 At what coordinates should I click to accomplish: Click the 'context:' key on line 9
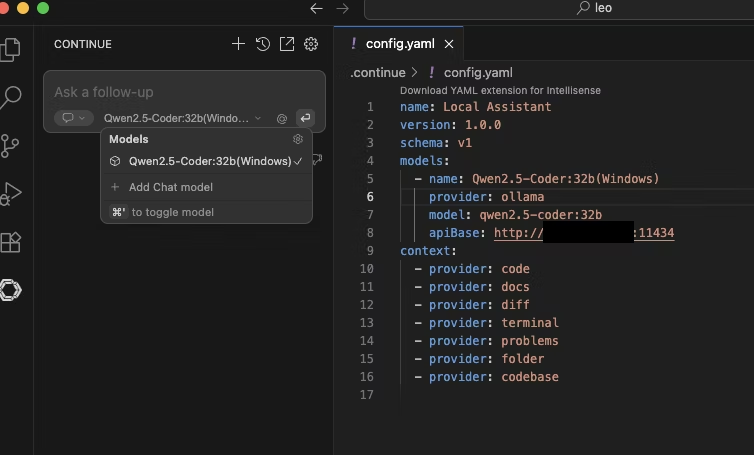(x=427, y=251)
